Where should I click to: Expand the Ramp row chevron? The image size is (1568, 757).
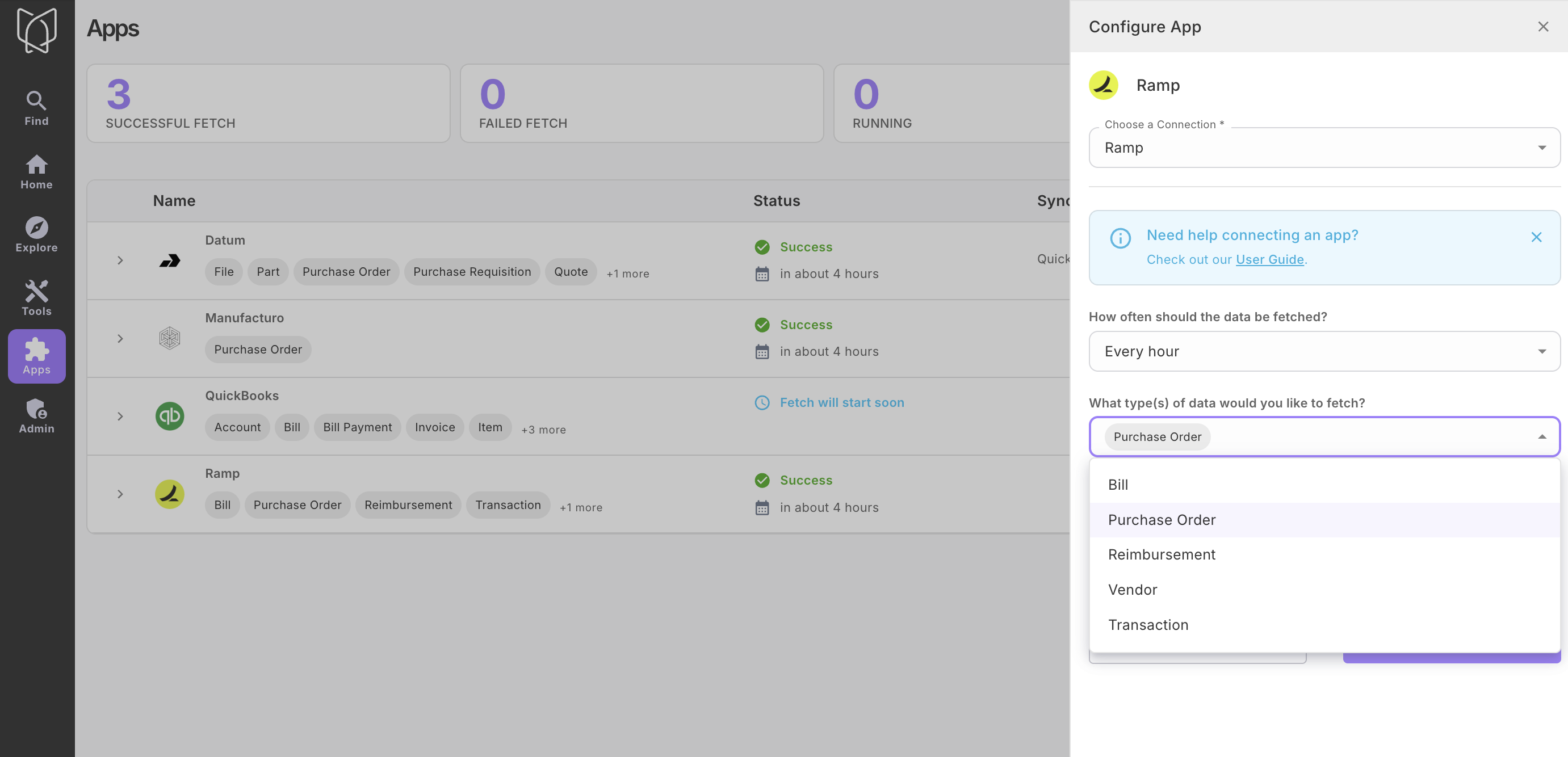(x=120, y=494)
